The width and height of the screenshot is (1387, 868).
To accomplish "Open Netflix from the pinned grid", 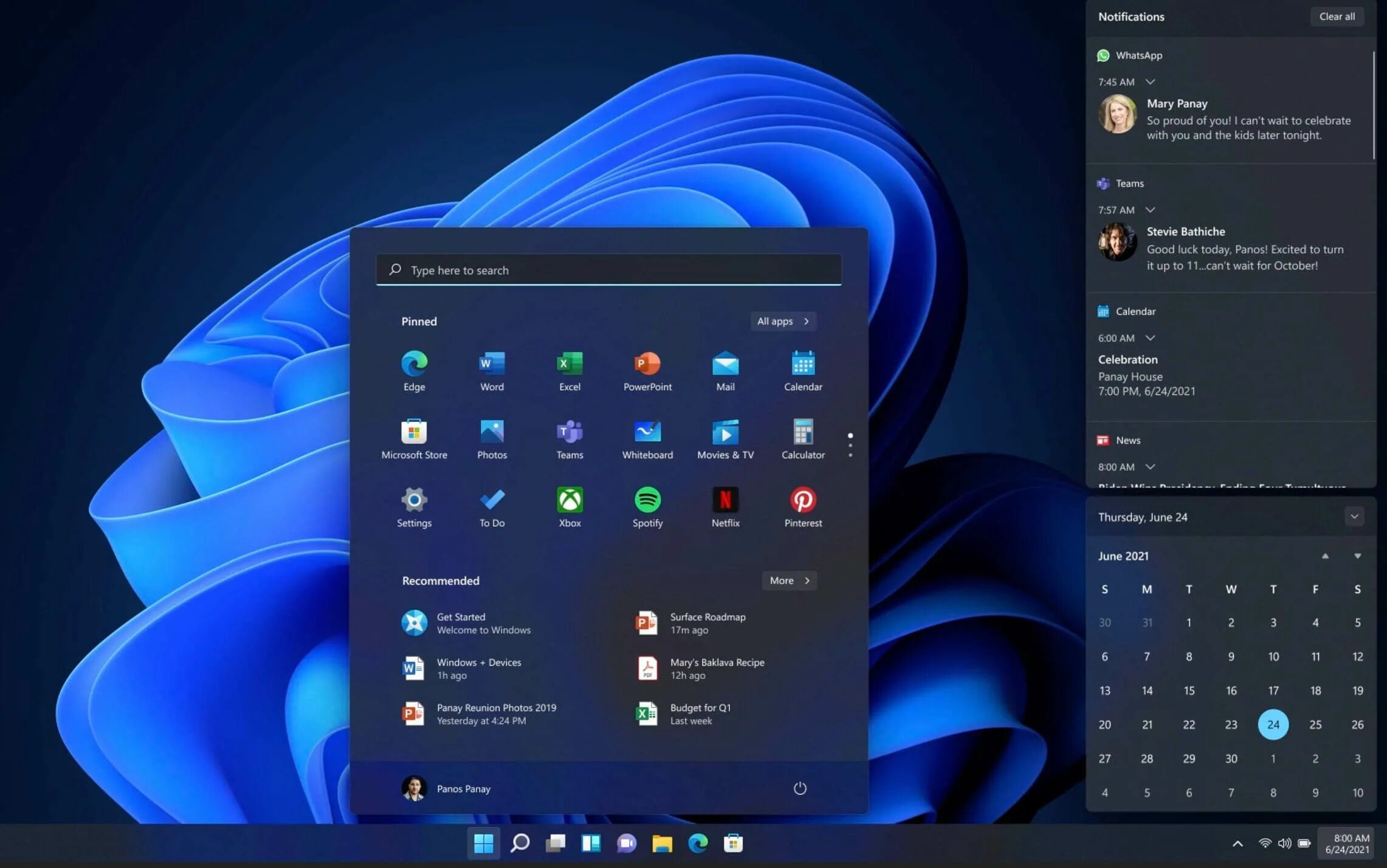I will click(x=725, y=500).
